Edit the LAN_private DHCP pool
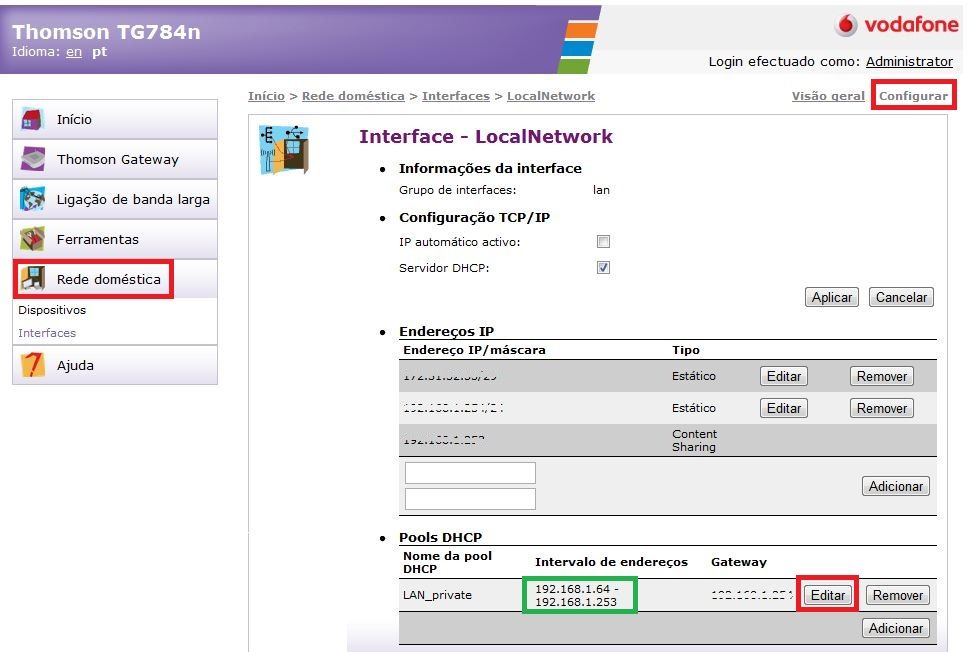Image resolution: width=968 pixels, height=652 pixels. pos(828,595)
